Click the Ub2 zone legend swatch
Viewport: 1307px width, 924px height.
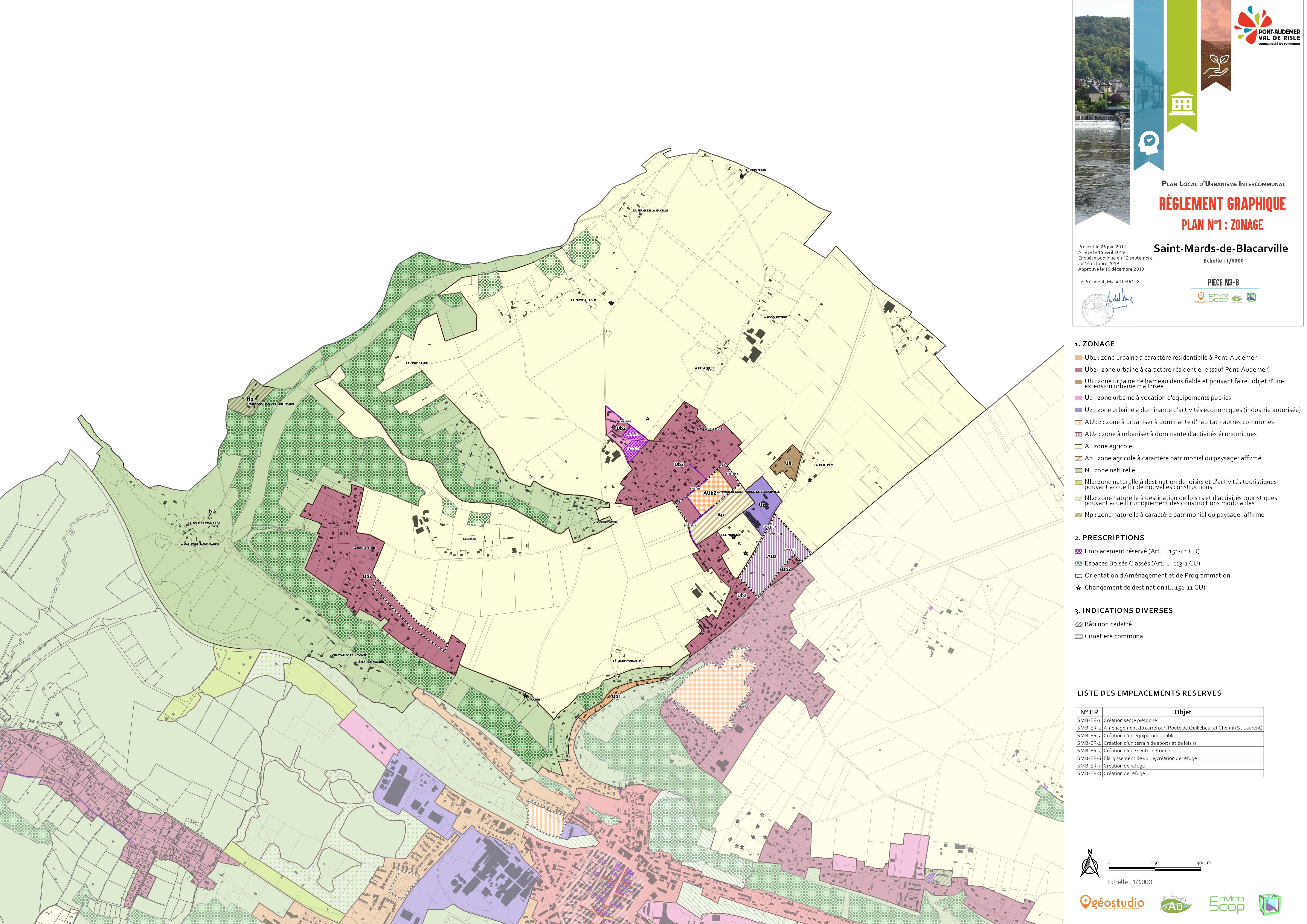(x=1078, y=370)
